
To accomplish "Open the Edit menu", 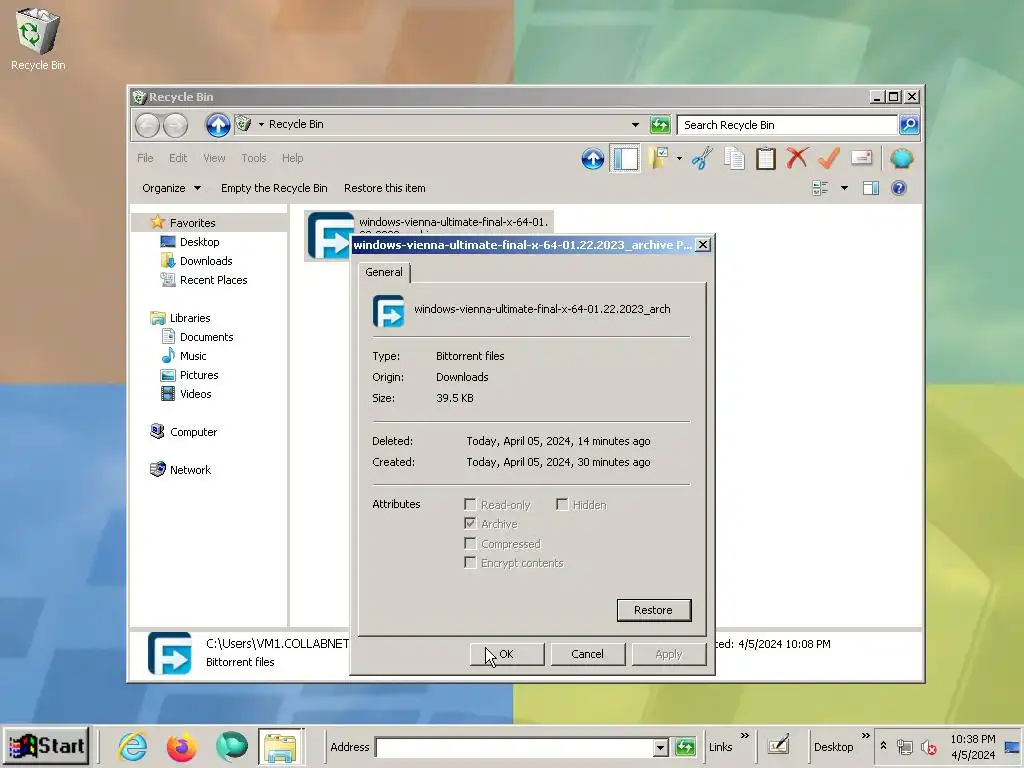I will click(178, 158).
